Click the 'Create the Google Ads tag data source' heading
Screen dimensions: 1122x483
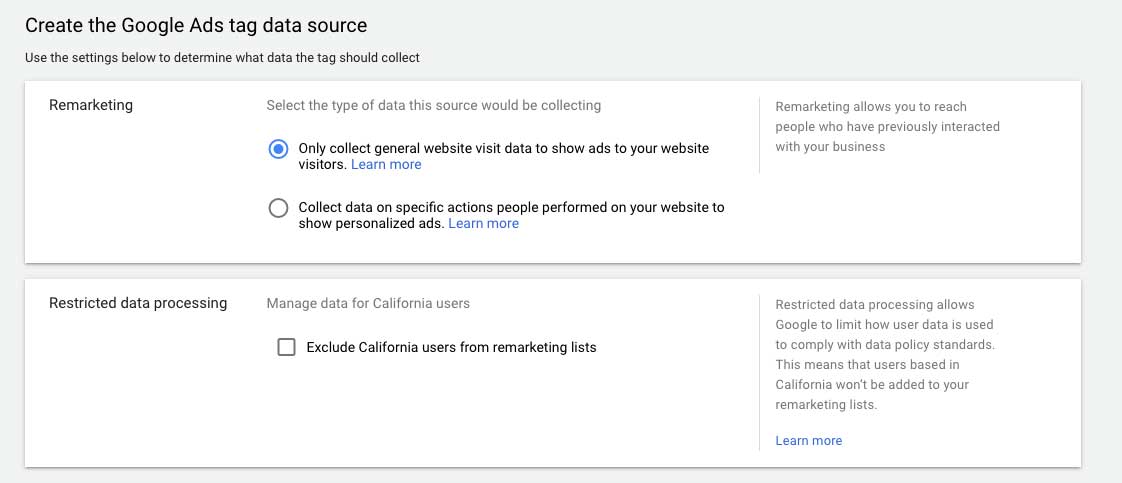tap(196, 26)
